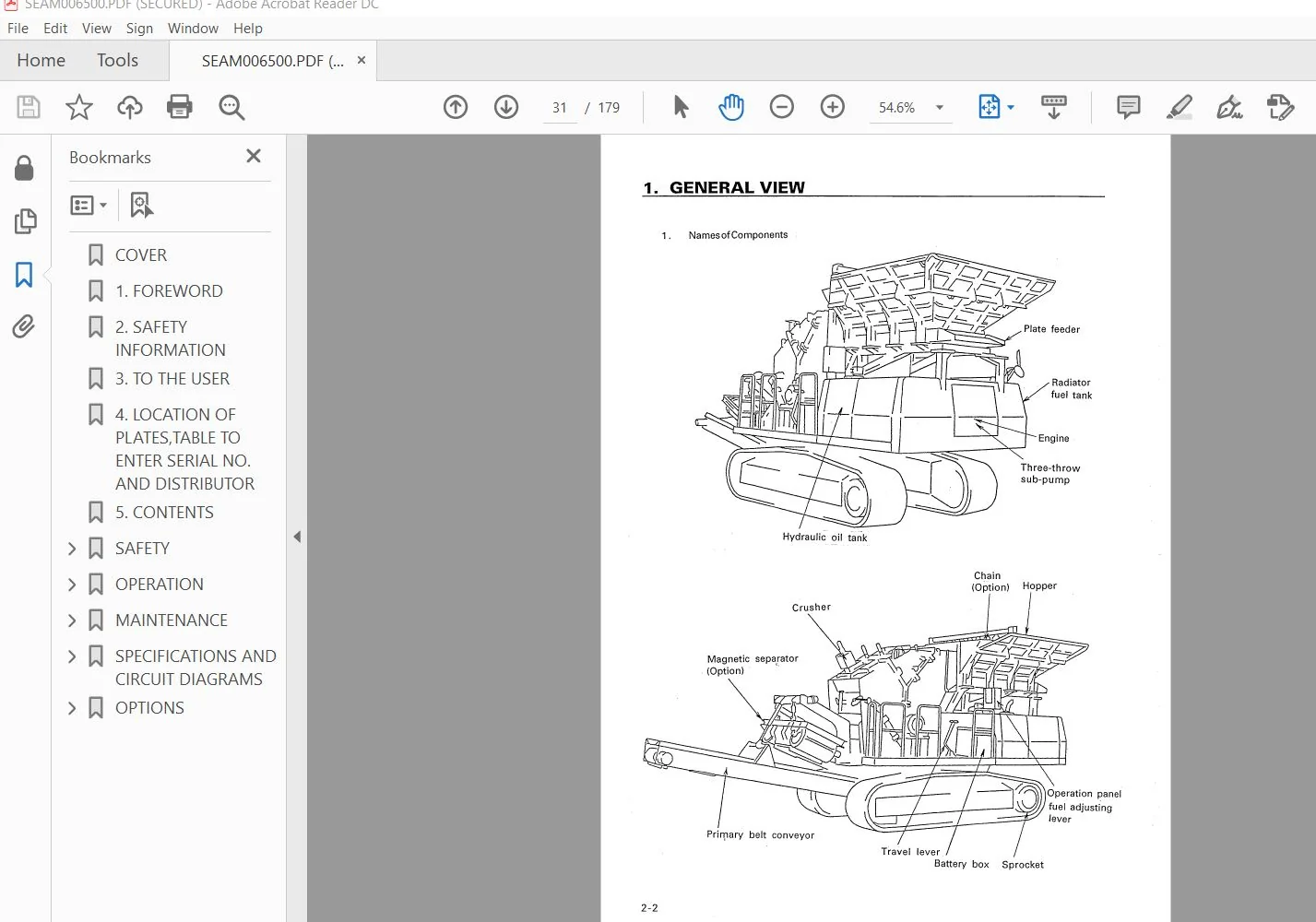The width and height of the screenshot is (1316, 922).
Task: Jump to the 5. CONTENTS bookmark
Action: point(164,513)
